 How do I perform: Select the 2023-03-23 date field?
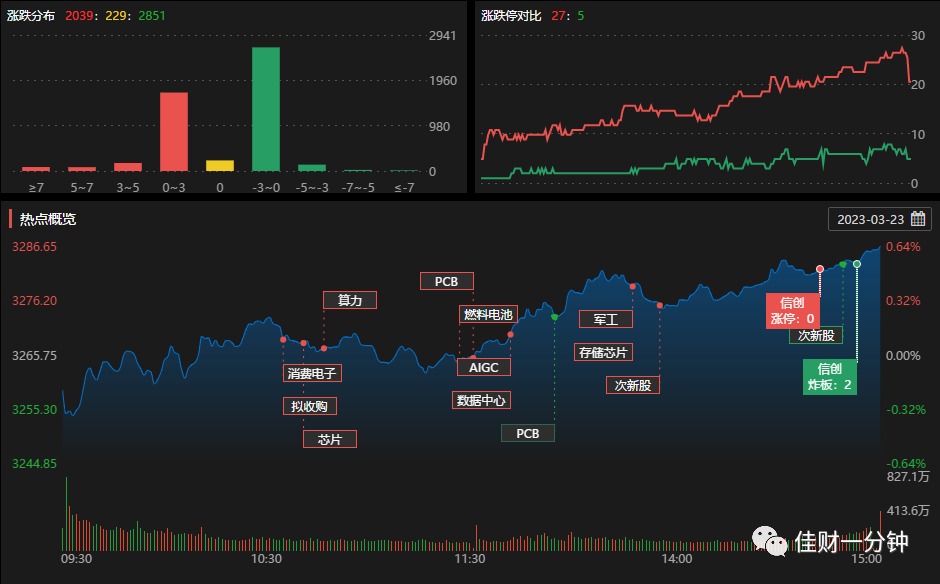879,219
